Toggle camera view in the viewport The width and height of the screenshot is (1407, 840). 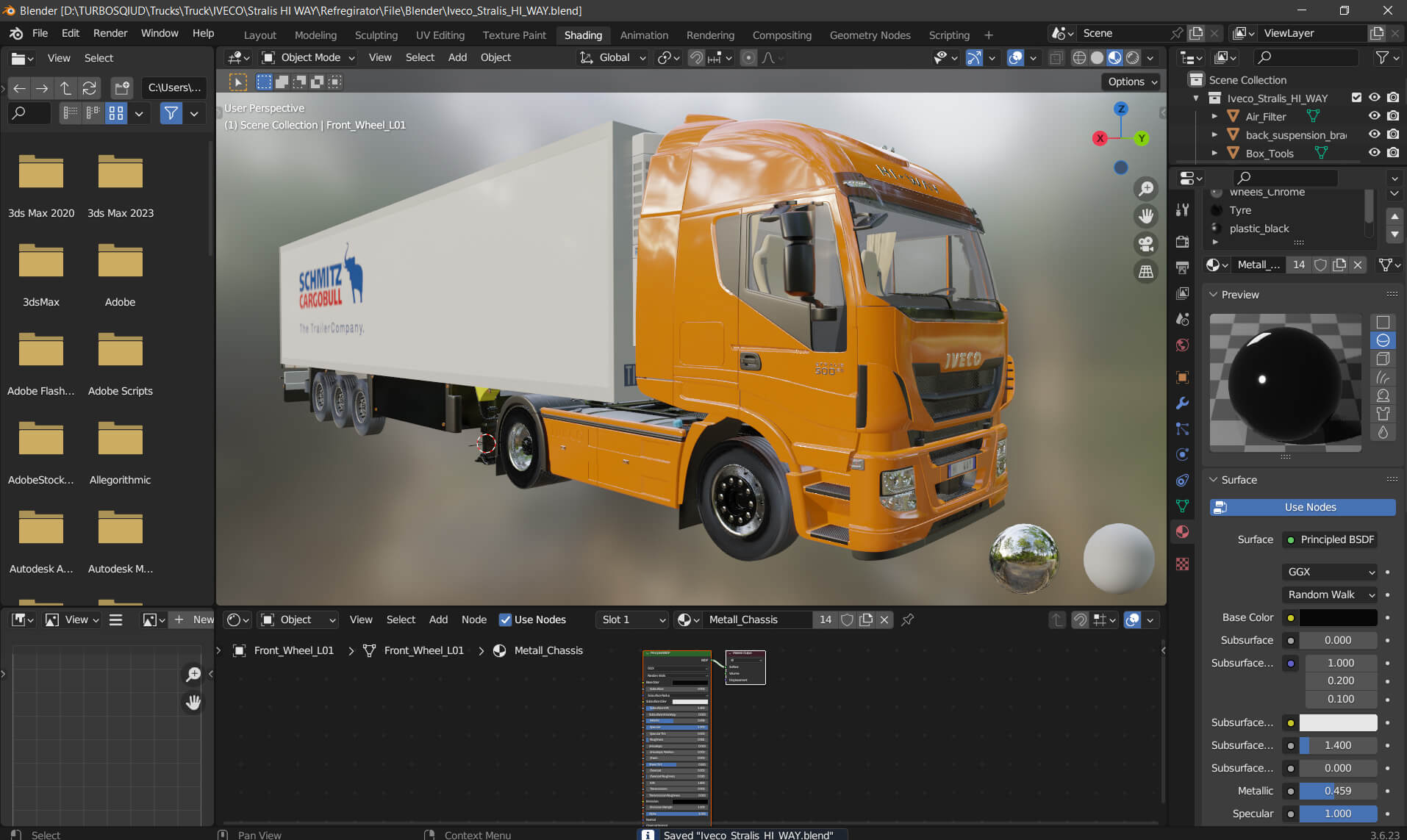pyautogui.click(x=1146, y=244)
